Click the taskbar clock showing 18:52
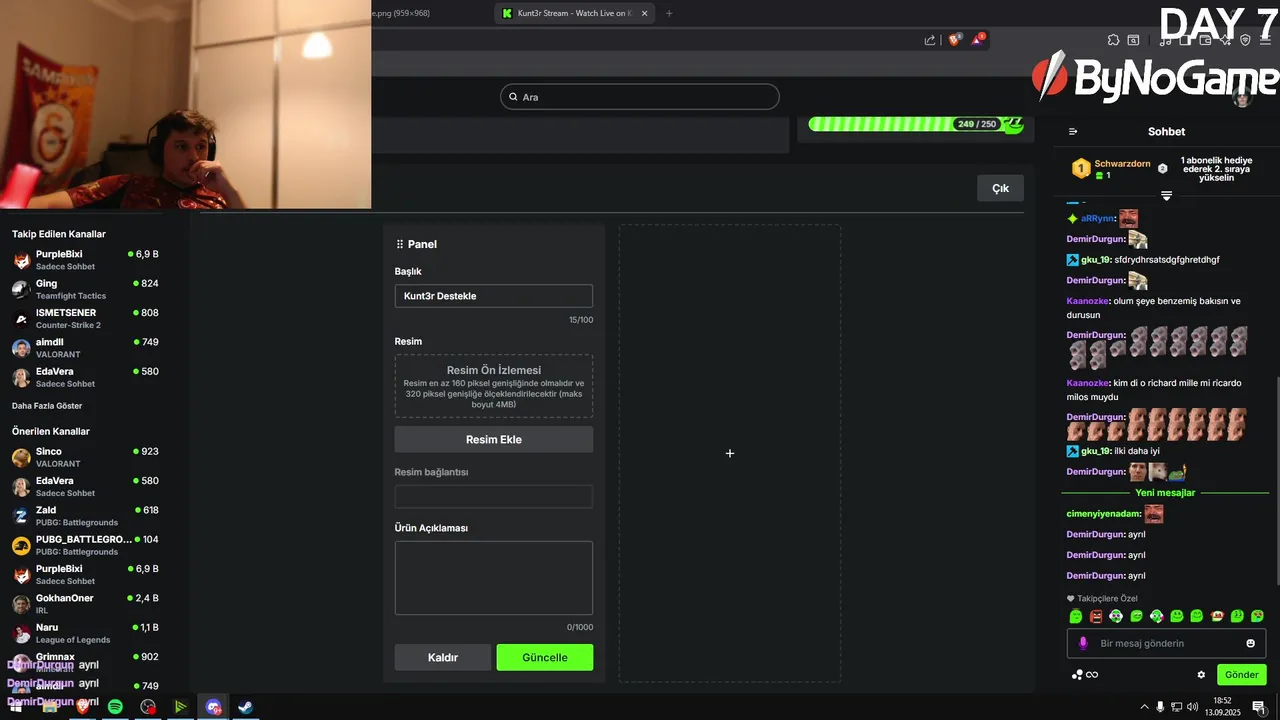 (1222, 707)
